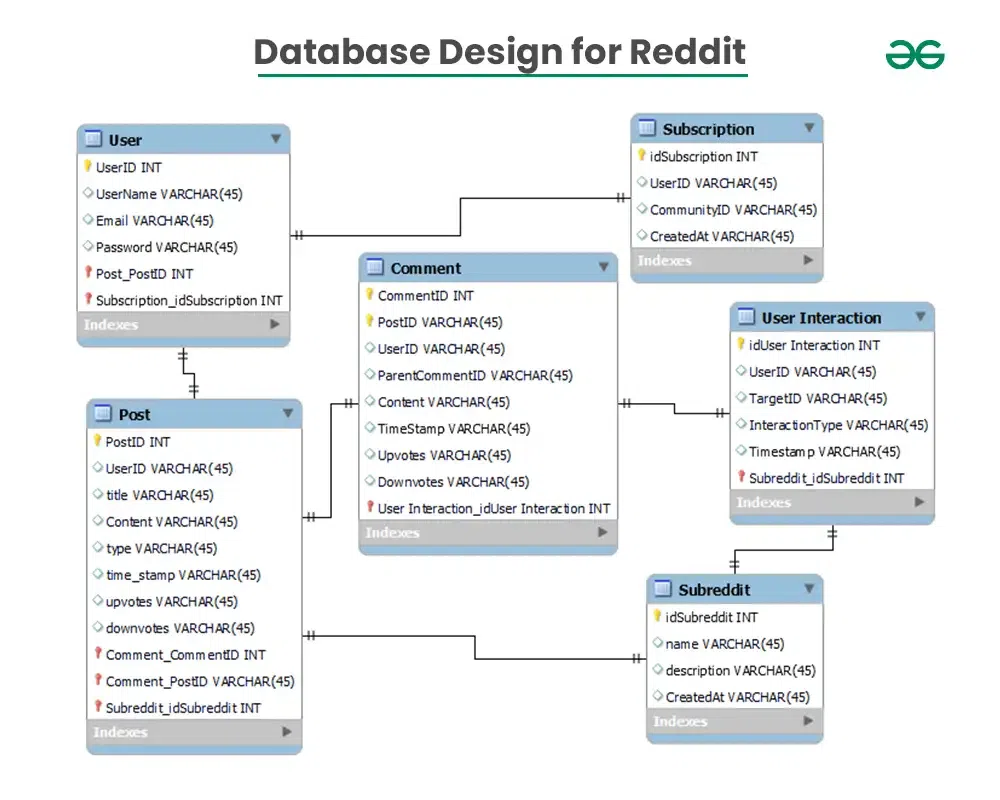The image size is (1000, 800).
Task: Click the Subreddit_idSubreddit key icon in Post table
Action: 98,706
